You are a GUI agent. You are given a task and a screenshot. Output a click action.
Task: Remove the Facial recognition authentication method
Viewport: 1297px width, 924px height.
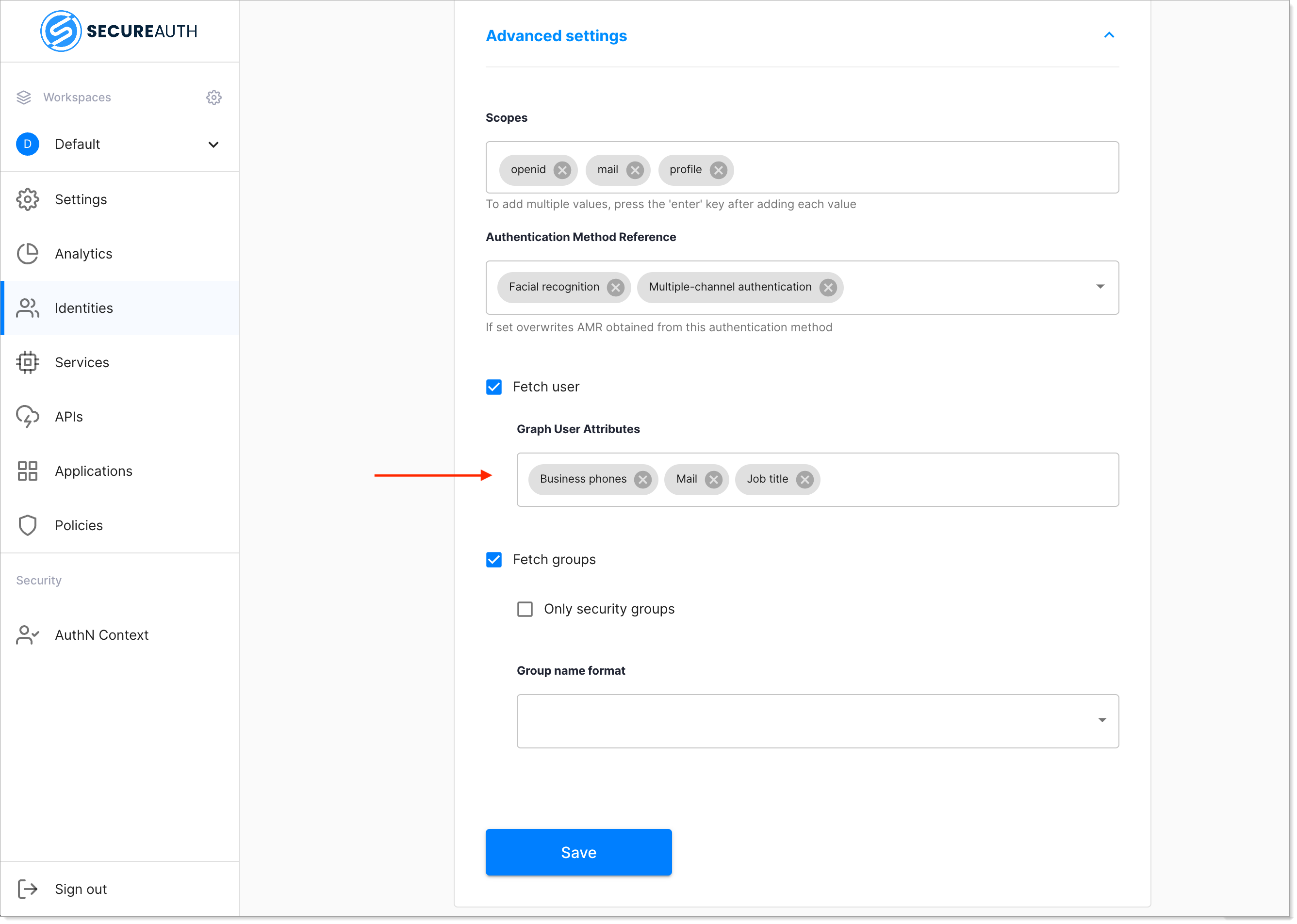click(616, 288)
